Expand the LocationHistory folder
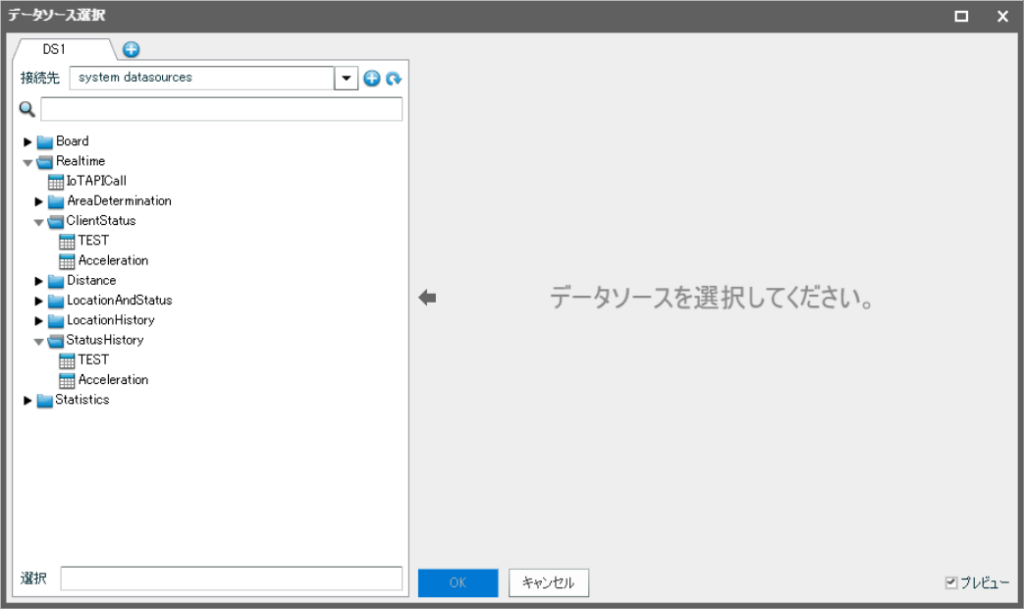The image size is (1024, 609). click(x=39, y=321)
